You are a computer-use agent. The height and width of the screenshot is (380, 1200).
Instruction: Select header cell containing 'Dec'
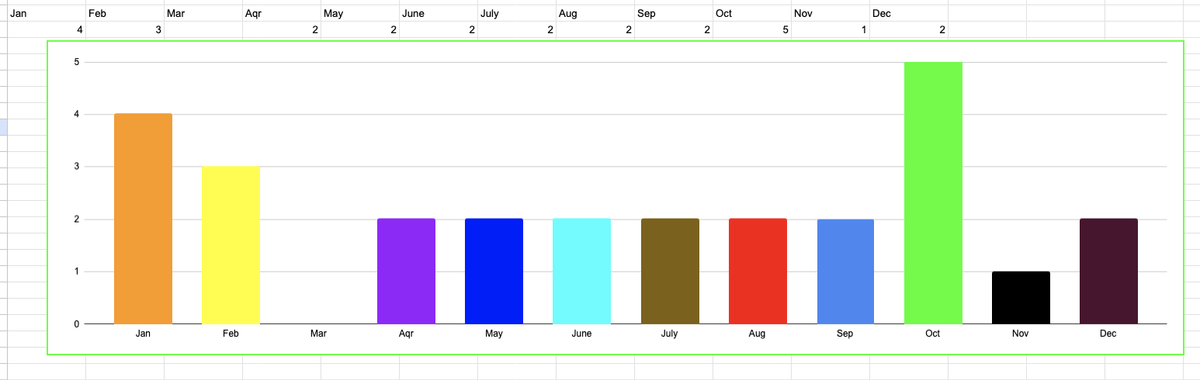pyautogui.click(x=909, y=13)
